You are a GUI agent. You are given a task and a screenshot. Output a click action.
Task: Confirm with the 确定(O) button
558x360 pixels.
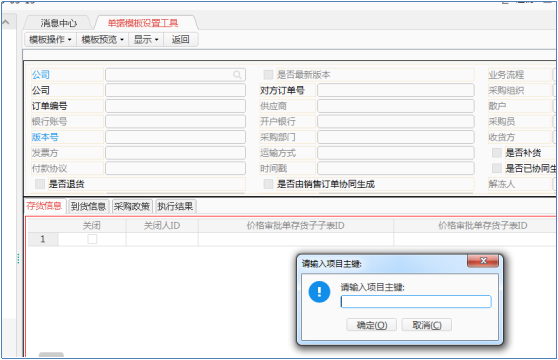(x=372, y=325)
